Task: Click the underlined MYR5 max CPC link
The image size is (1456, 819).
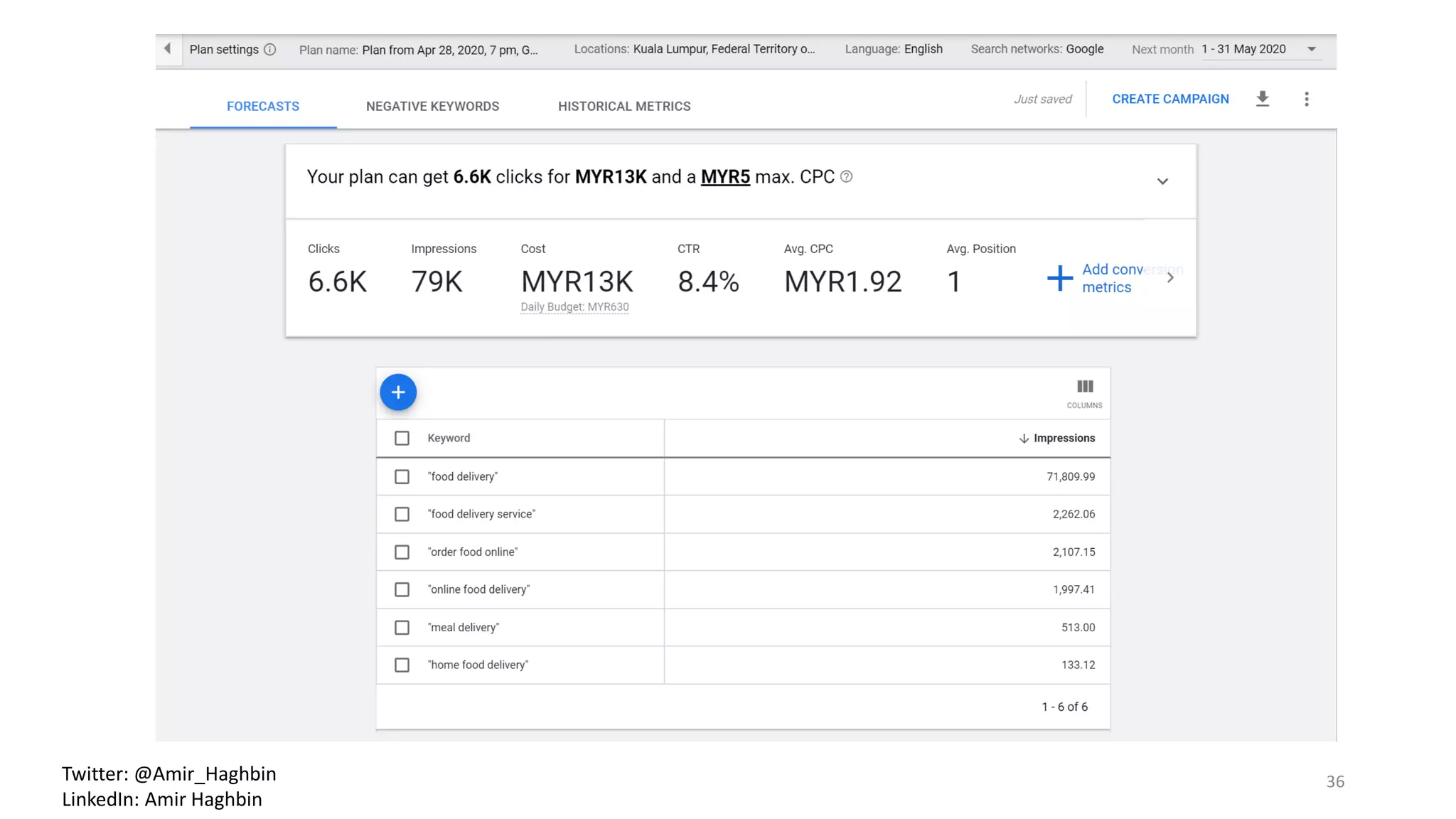Action: pos(725,177)
